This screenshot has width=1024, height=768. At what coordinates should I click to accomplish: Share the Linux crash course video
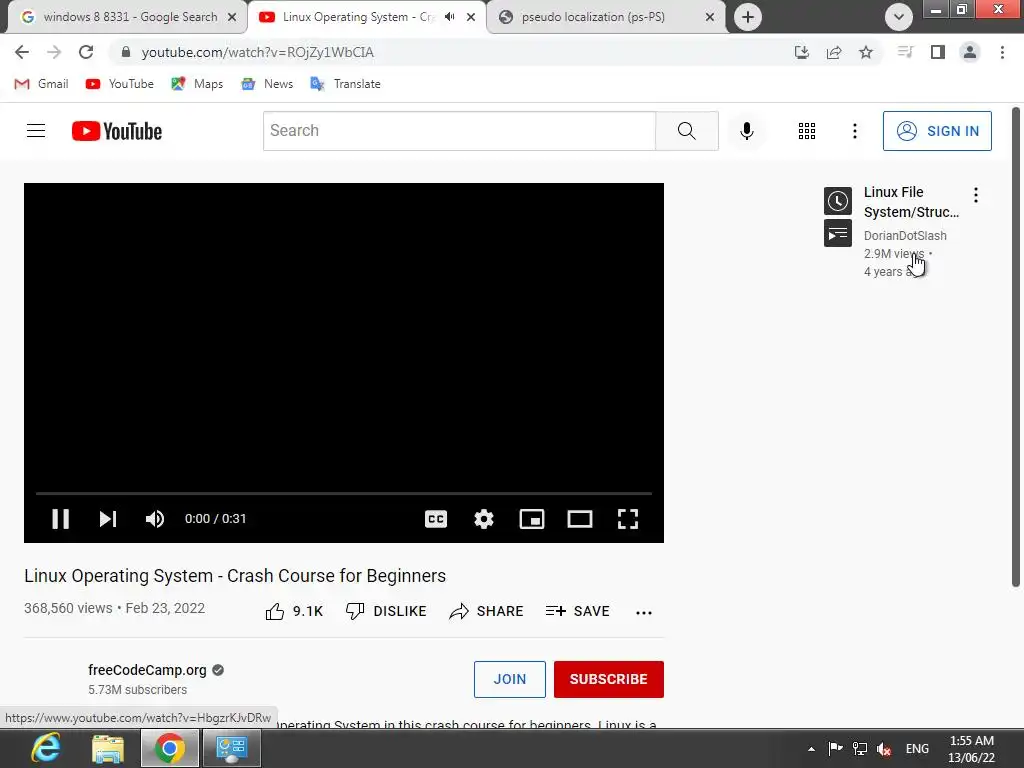pyautogui.click(x=487, y=611)
